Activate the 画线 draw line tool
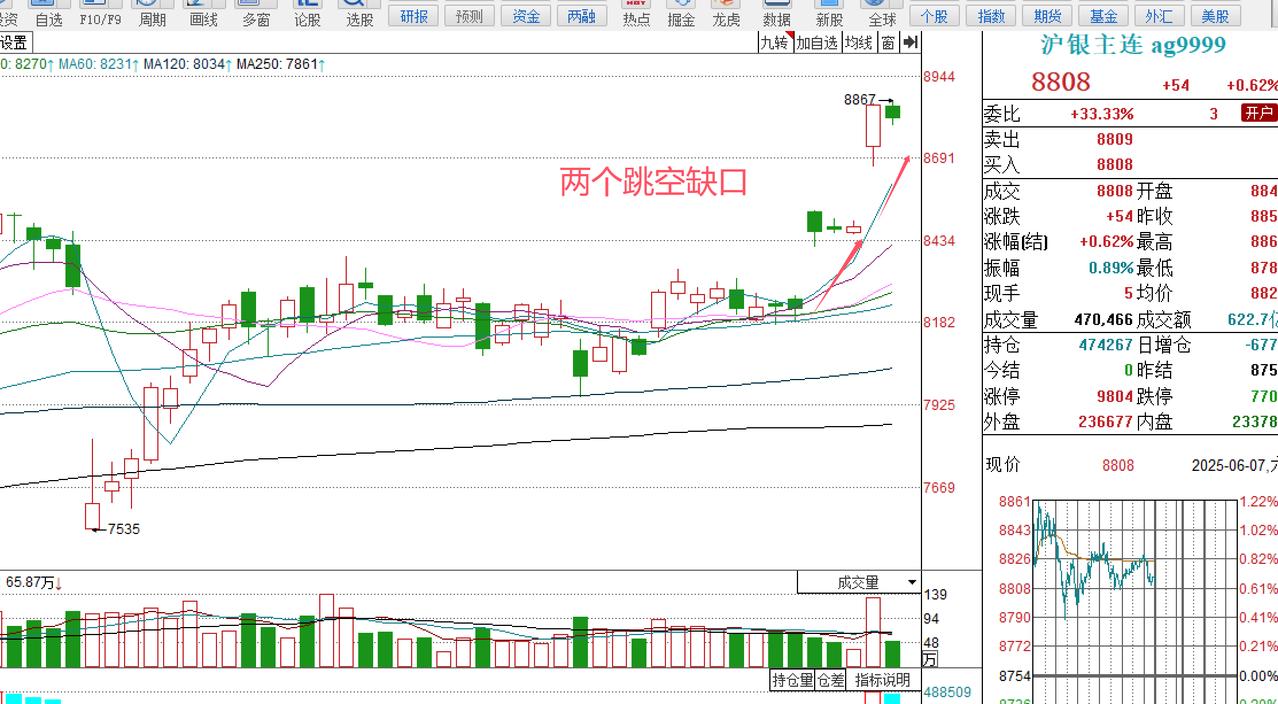 [203, 13]
